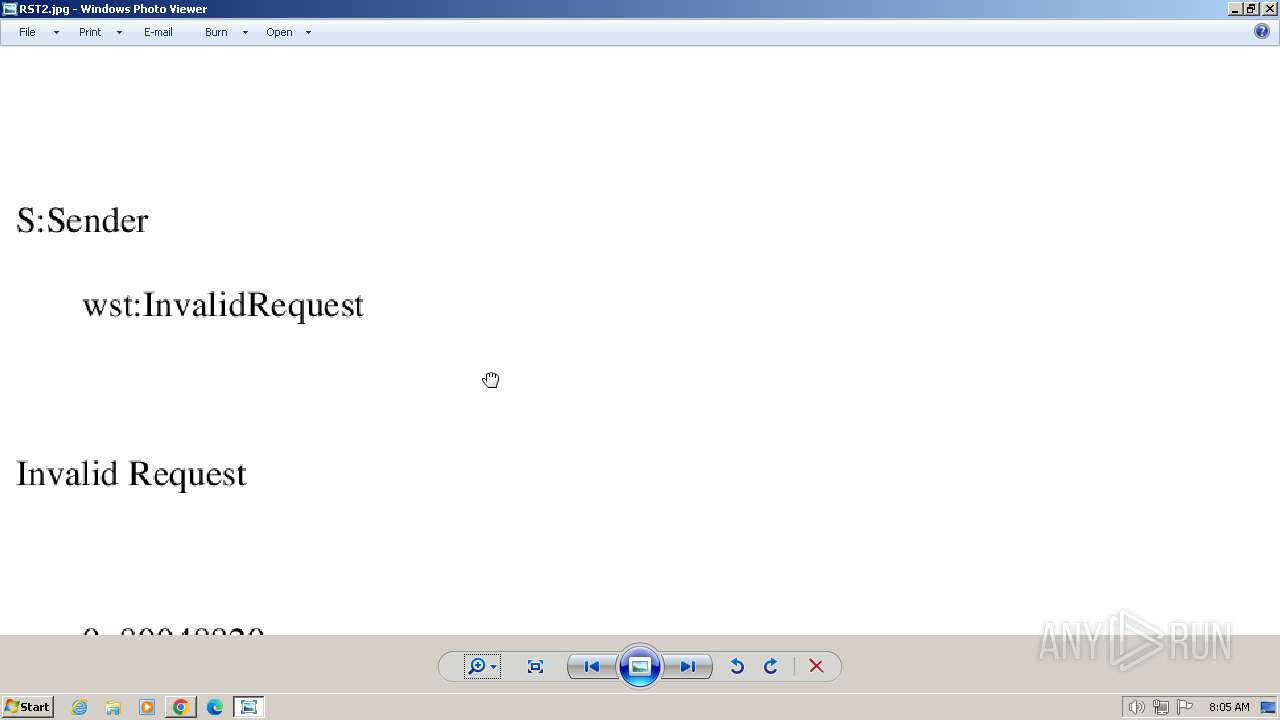Open Windows Media Player from taskbar
This screenshot has width=1280, height=720.
147,707
